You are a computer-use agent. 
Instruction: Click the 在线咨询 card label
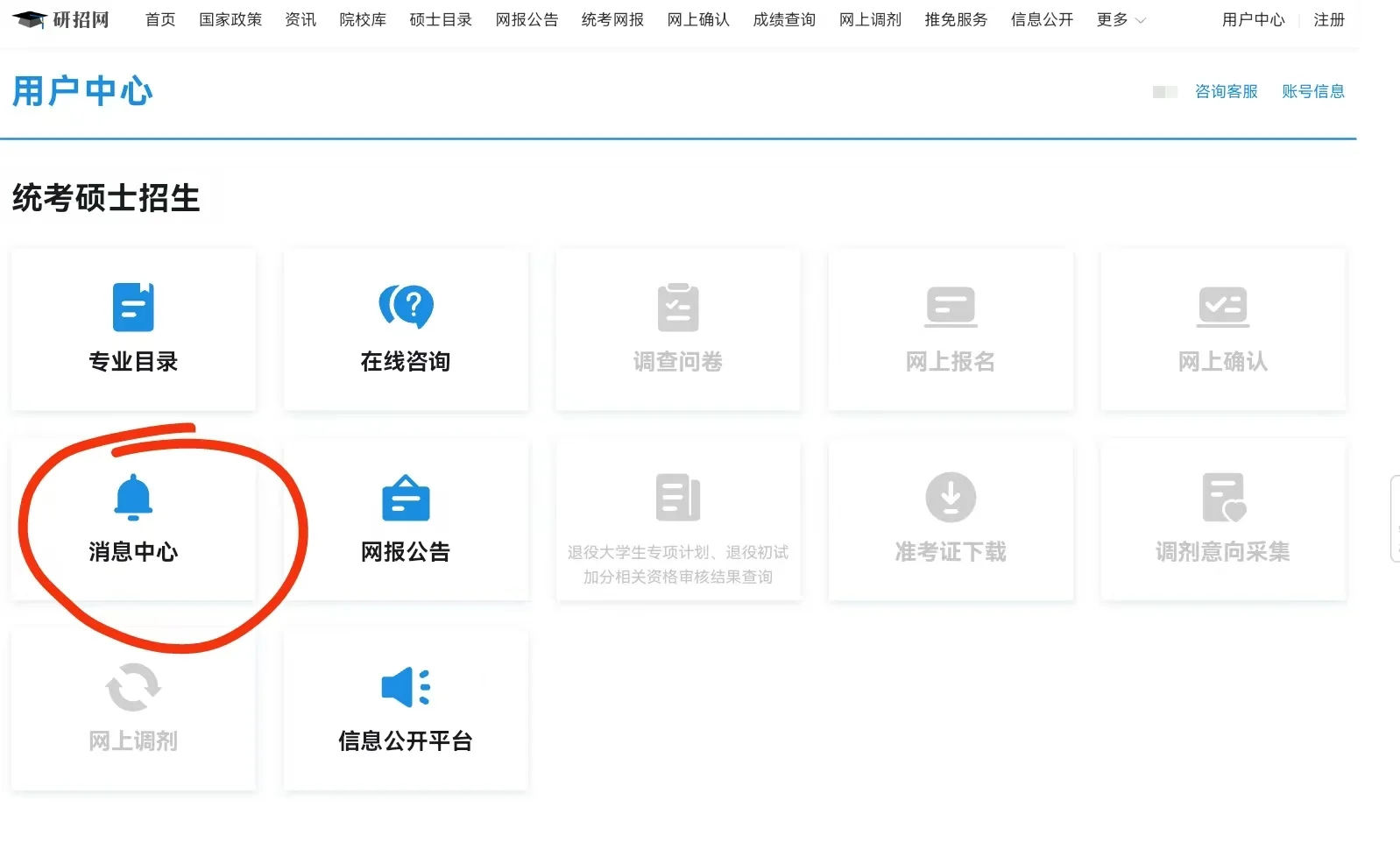[406, 361]
